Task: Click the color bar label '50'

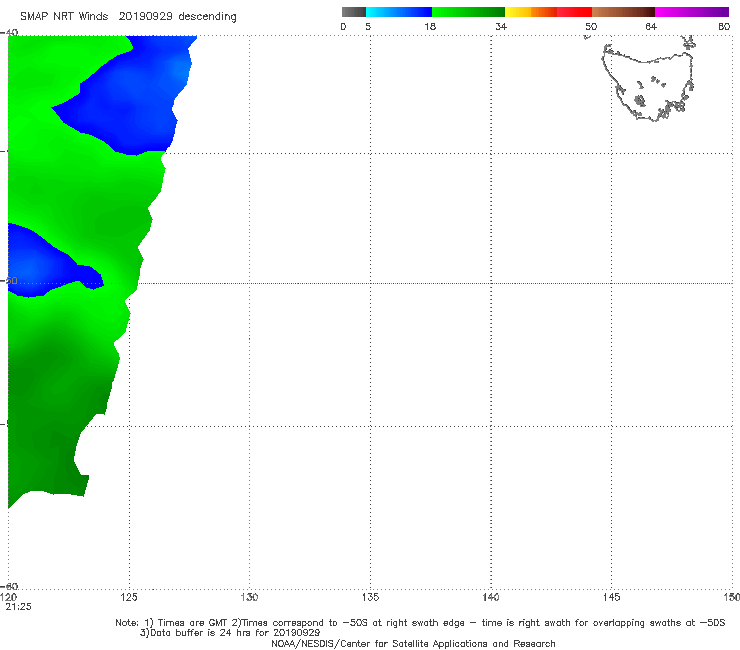Action: (x=591, y=27)
